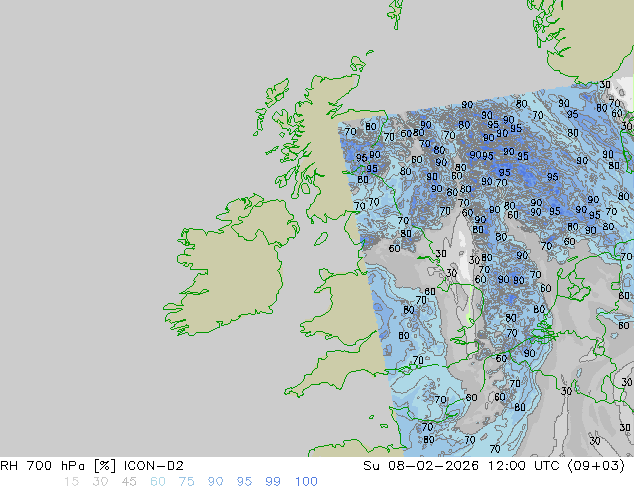Select the legend value "99"
Image resolution: width=634 pixels, height=490 pixels.
273,482
